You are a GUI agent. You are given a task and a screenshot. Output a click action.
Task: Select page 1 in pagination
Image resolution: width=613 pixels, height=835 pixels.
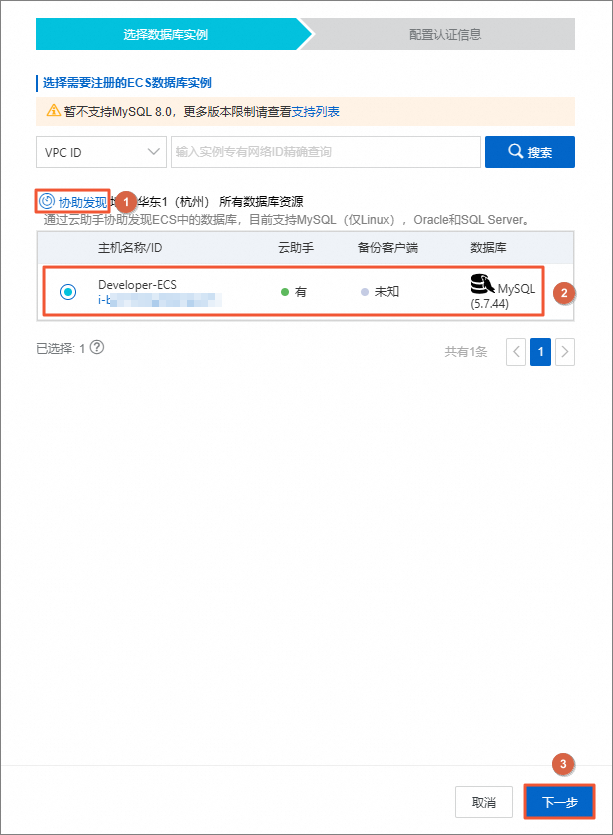tap(541, 351)
